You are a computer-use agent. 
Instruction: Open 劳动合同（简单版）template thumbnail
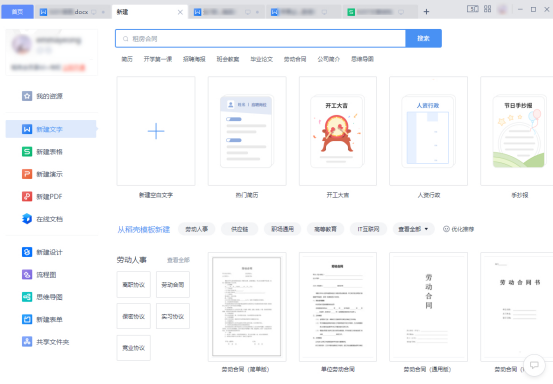(x=247, y=307)
